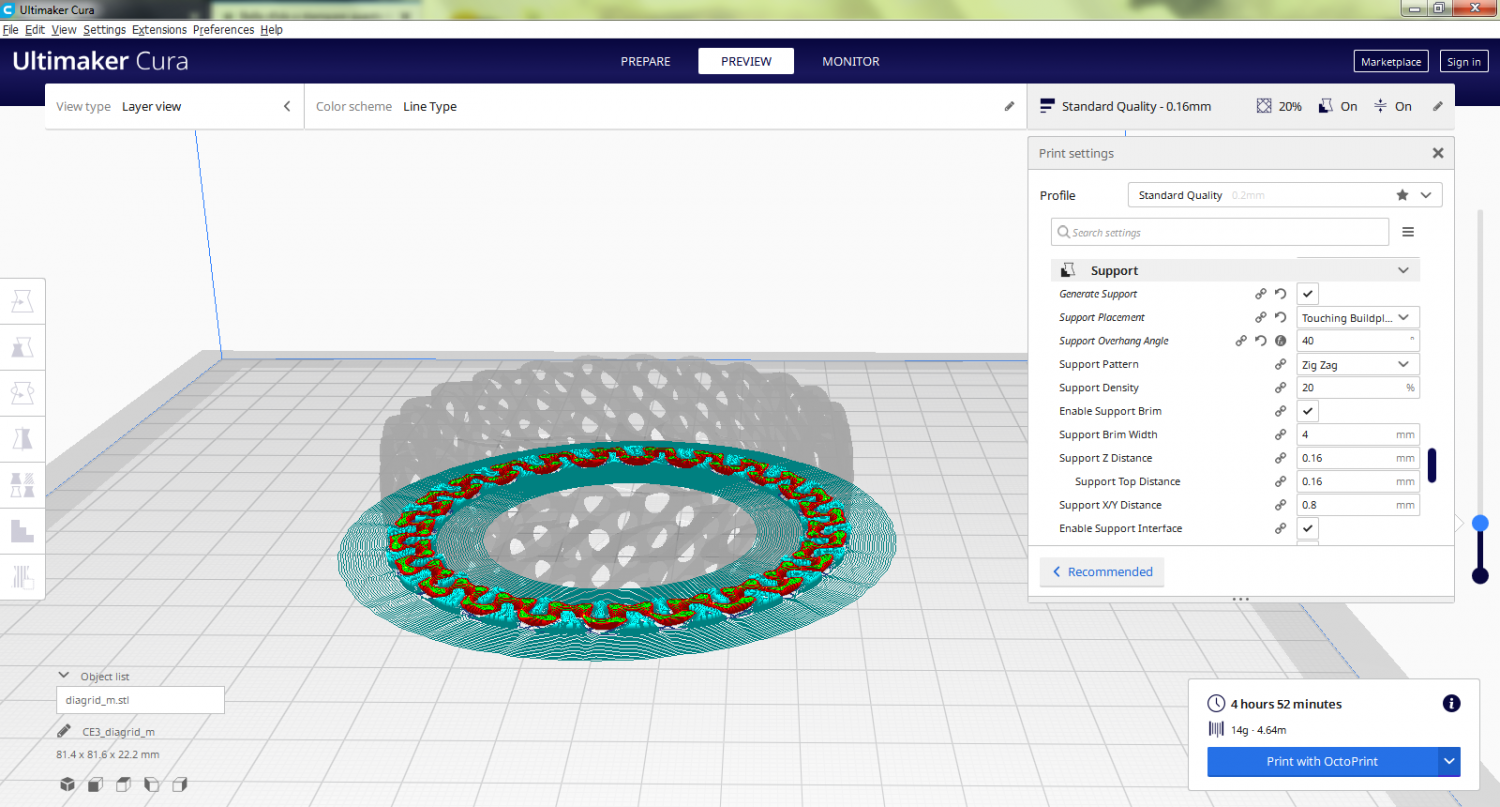The image size is (1500, 807).
Task: Select the Per Model Settings tool
Action: click(22, 485)
